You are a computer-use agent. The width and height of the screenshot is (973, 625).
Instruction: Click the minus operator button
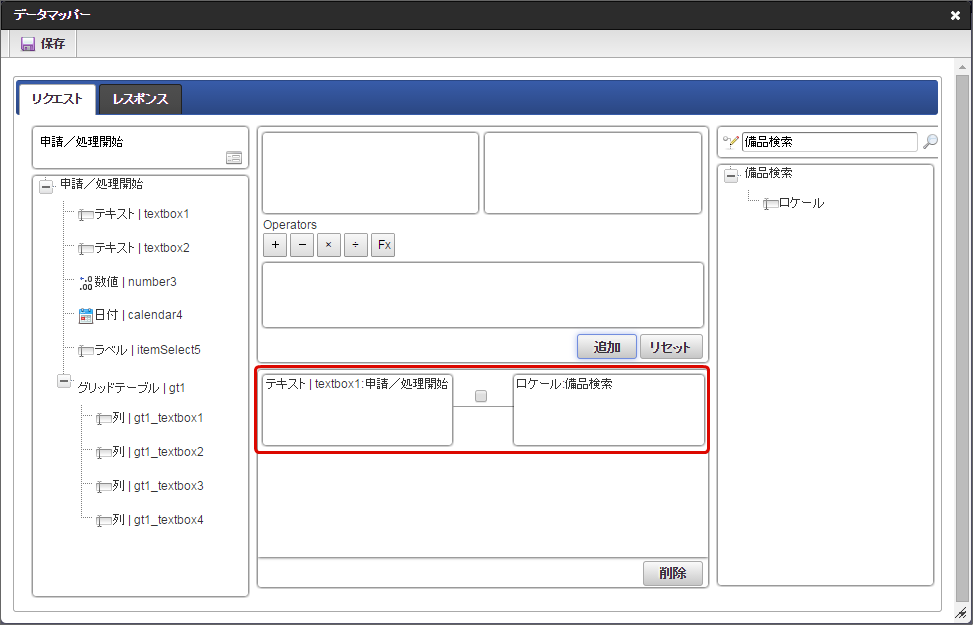302,245
